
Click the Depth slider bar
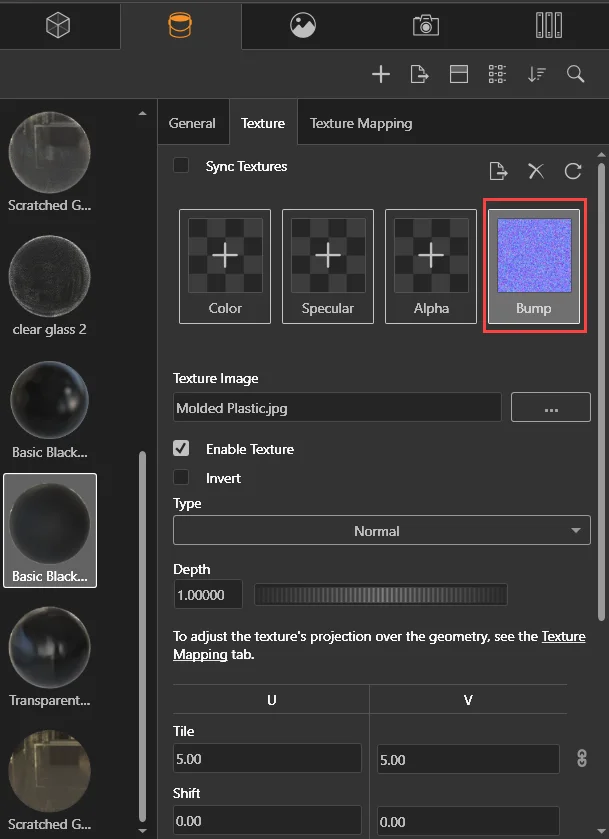click(380, 595)
